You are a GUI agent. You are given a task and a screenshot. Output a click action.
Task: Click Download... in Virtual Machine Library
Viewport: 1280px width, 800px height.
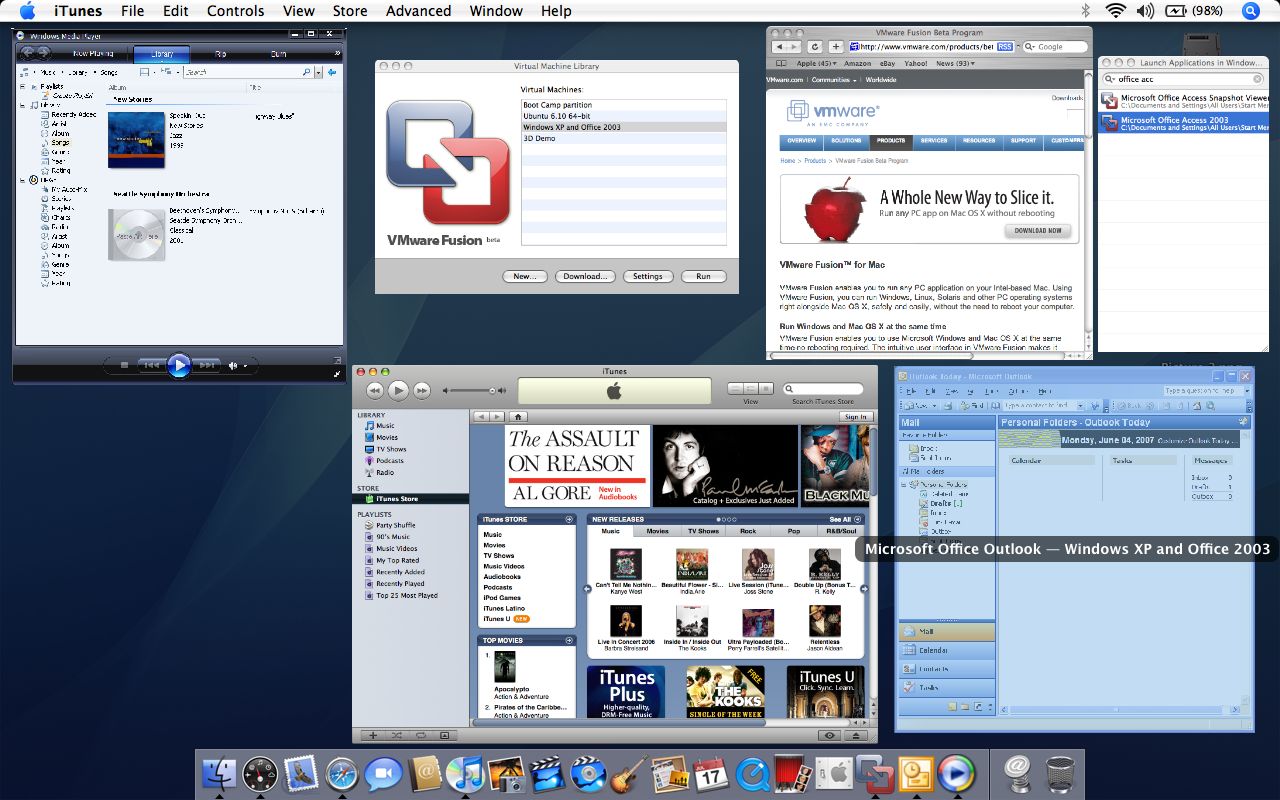(x=584, y=276)
